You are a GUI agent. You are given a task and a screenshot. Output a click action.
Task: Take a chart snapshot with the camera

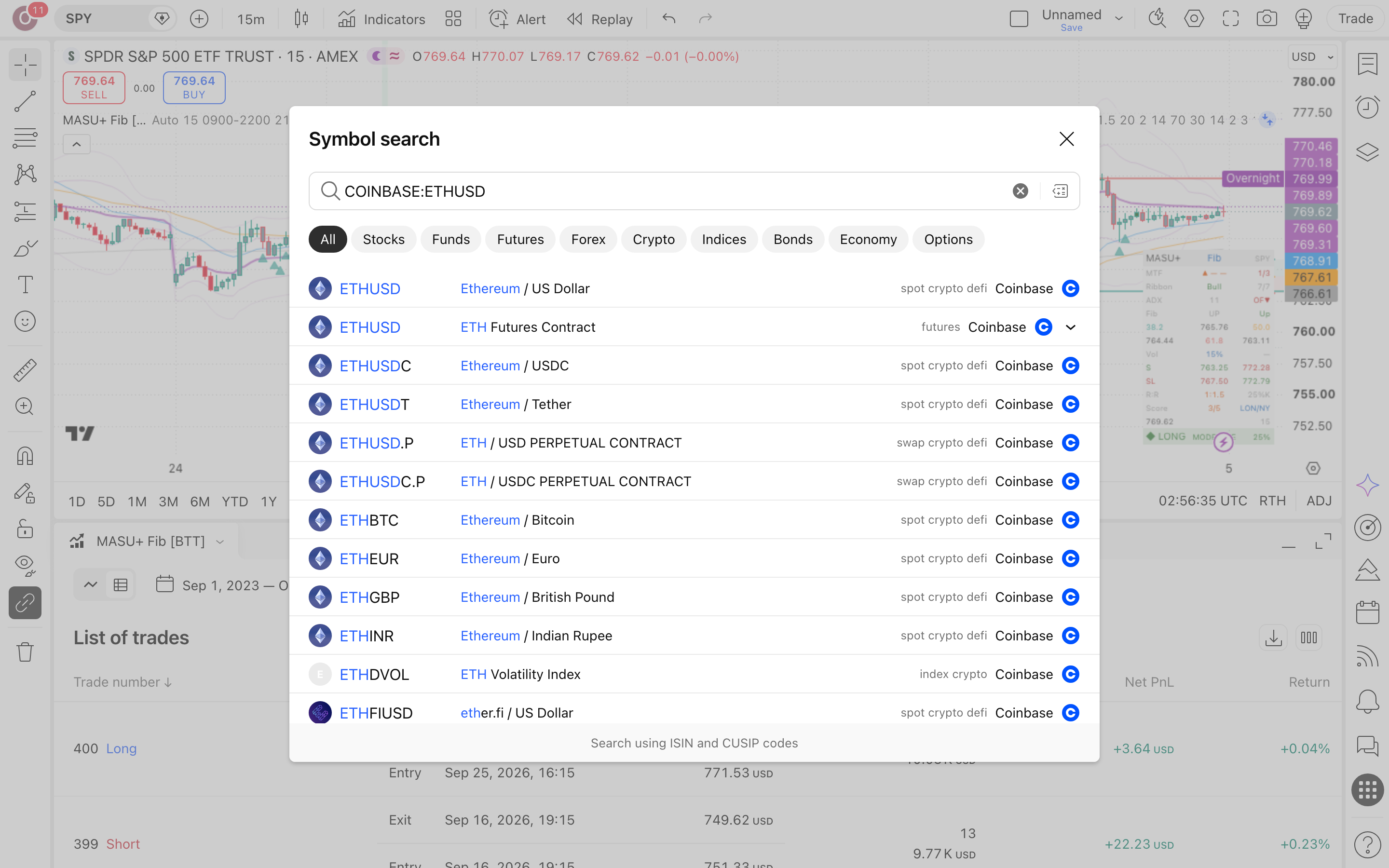tap(1267, 19)
